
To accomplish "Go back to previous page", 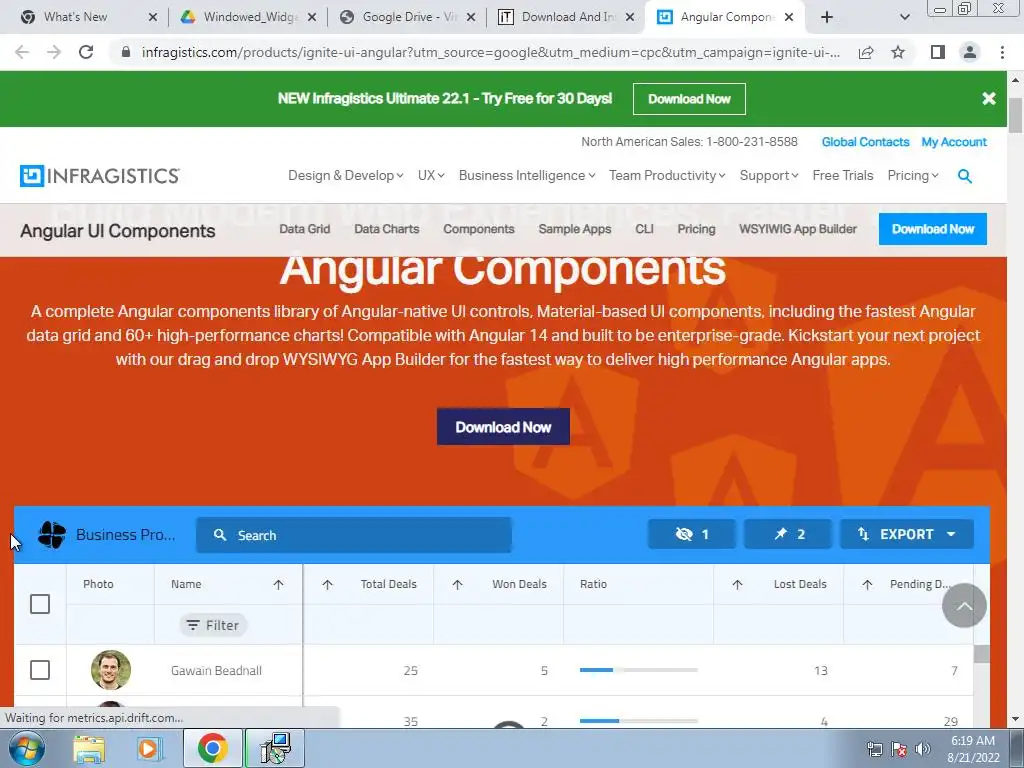I will 22,52.
